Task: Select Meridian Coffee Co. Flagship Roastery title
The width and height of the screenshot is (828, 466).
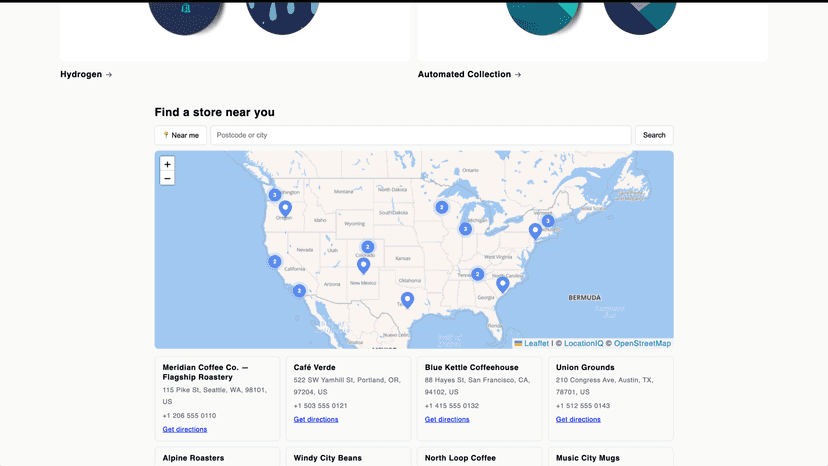Action: point(205,372)
